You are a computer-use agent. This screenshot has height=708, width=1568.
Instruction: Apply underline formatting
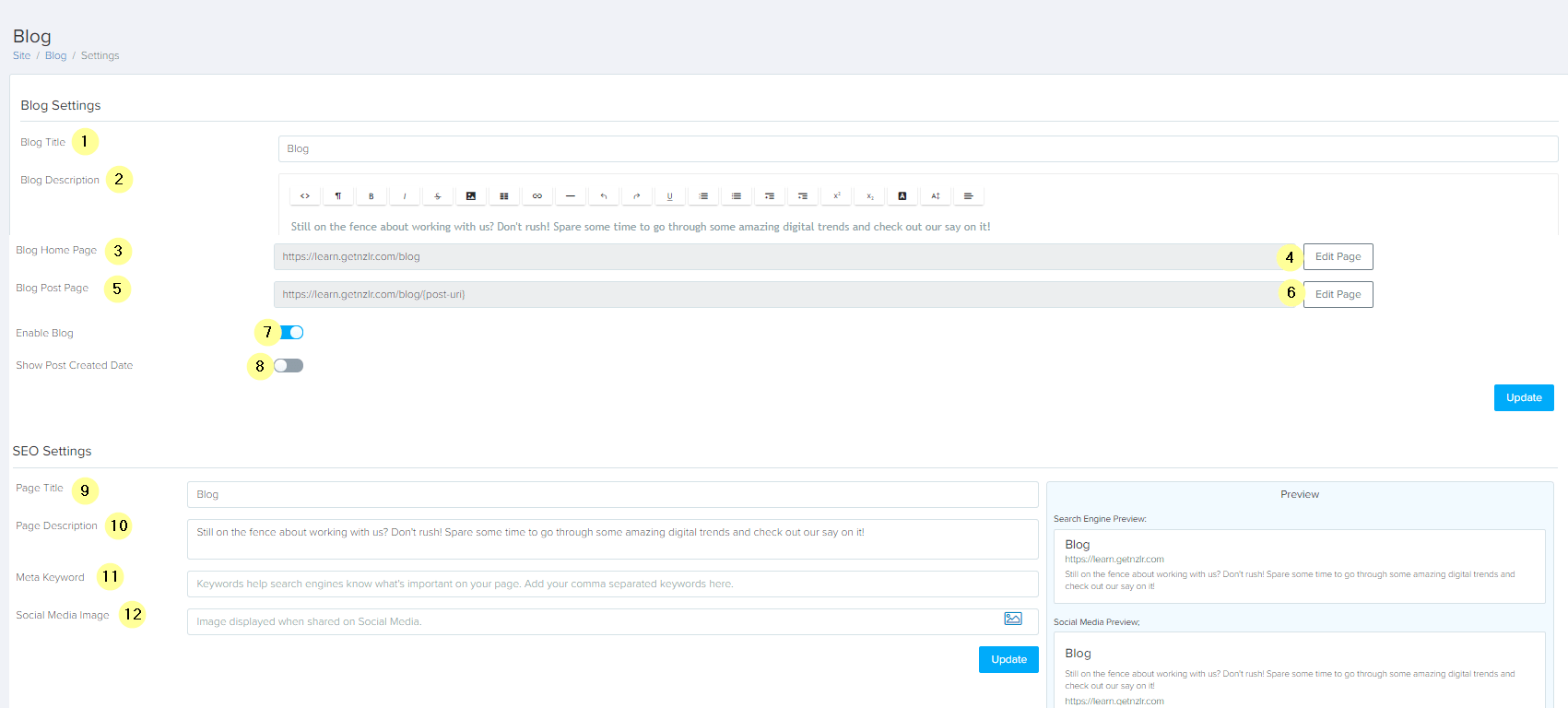tap(670, 195)
